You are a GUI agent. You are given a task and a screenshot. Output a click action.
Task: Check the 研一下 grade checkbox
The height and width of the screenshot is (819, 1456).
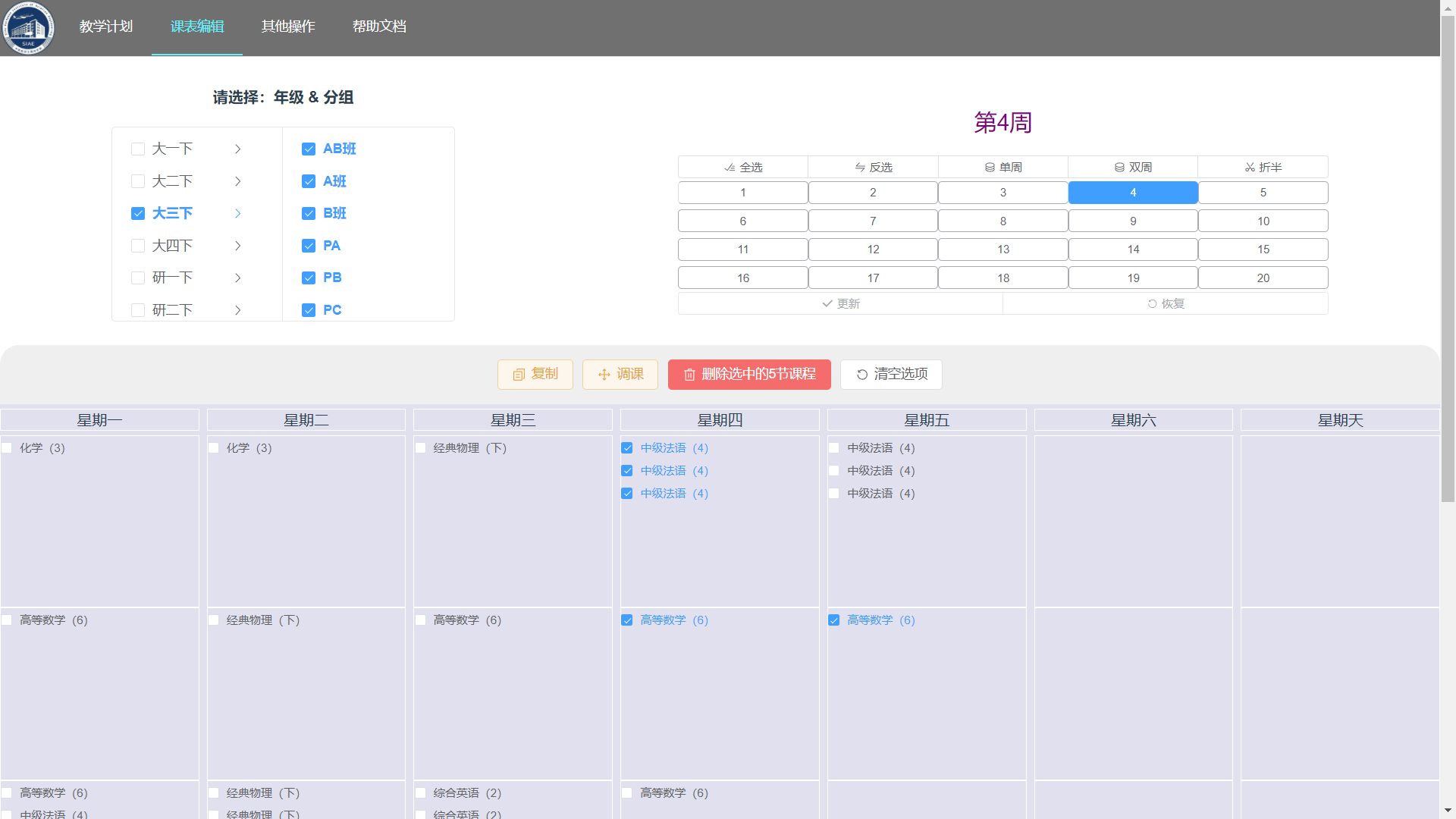click(138, 278)
